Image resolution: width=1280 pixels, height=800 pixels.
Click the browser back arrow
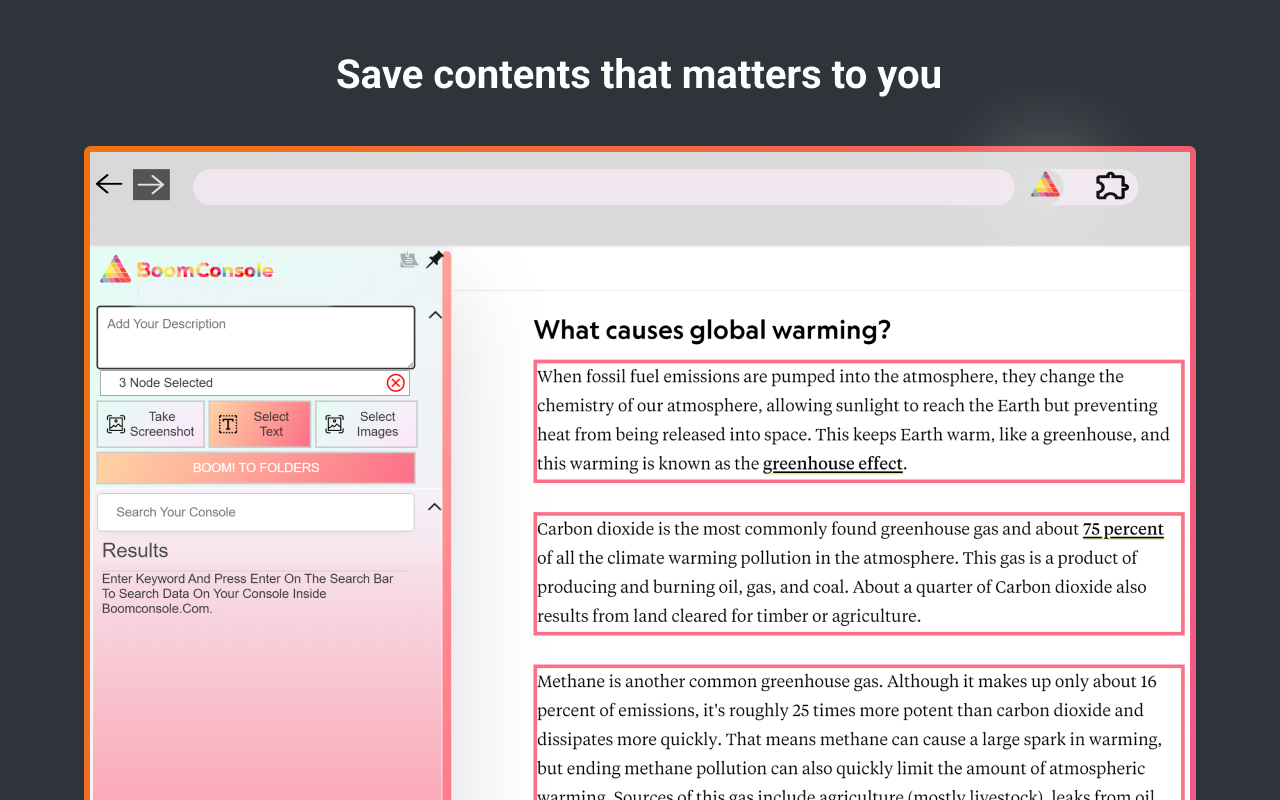point(109,184)
